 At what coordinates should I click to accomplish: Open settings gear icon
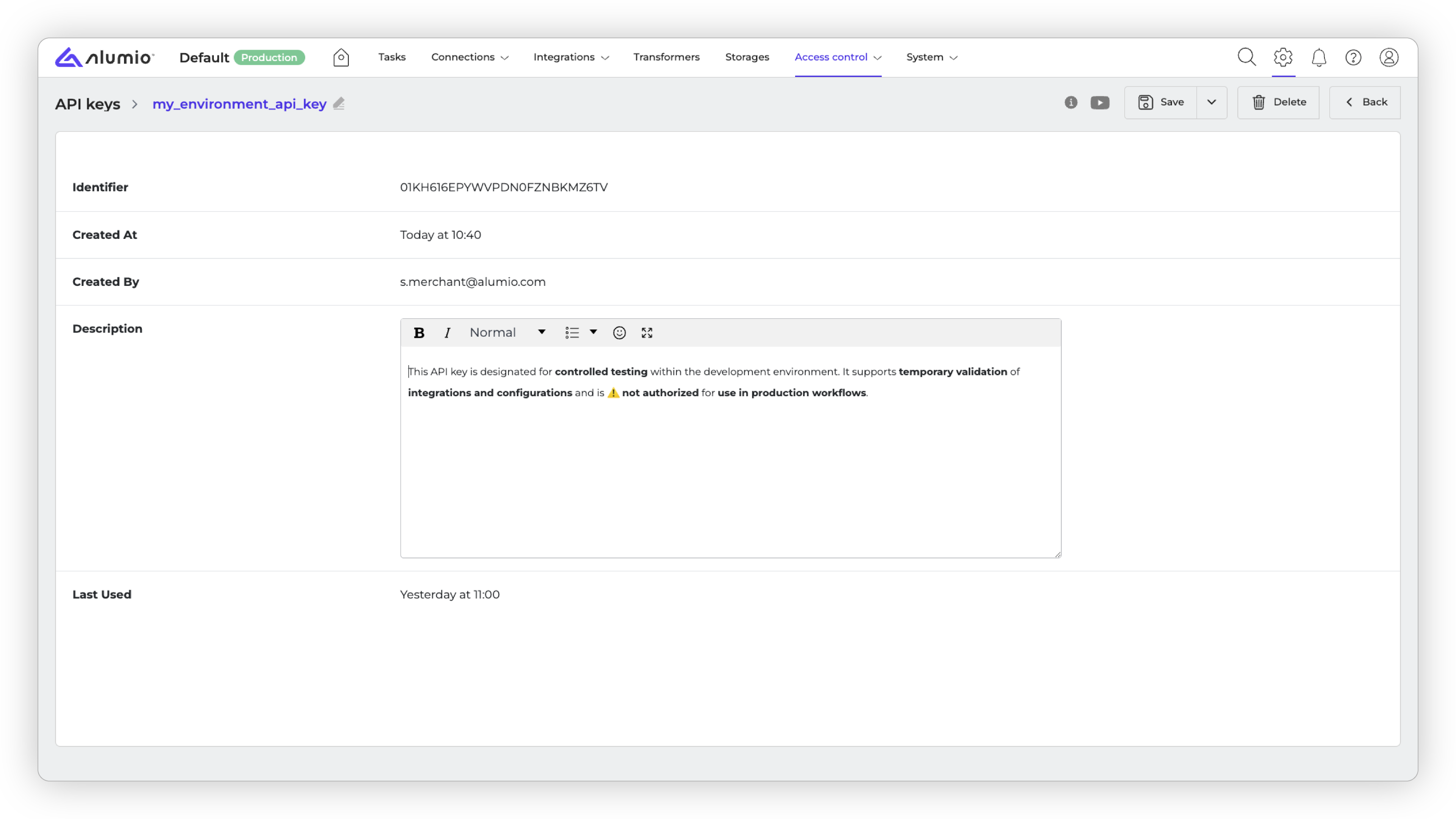point(1283,57)
